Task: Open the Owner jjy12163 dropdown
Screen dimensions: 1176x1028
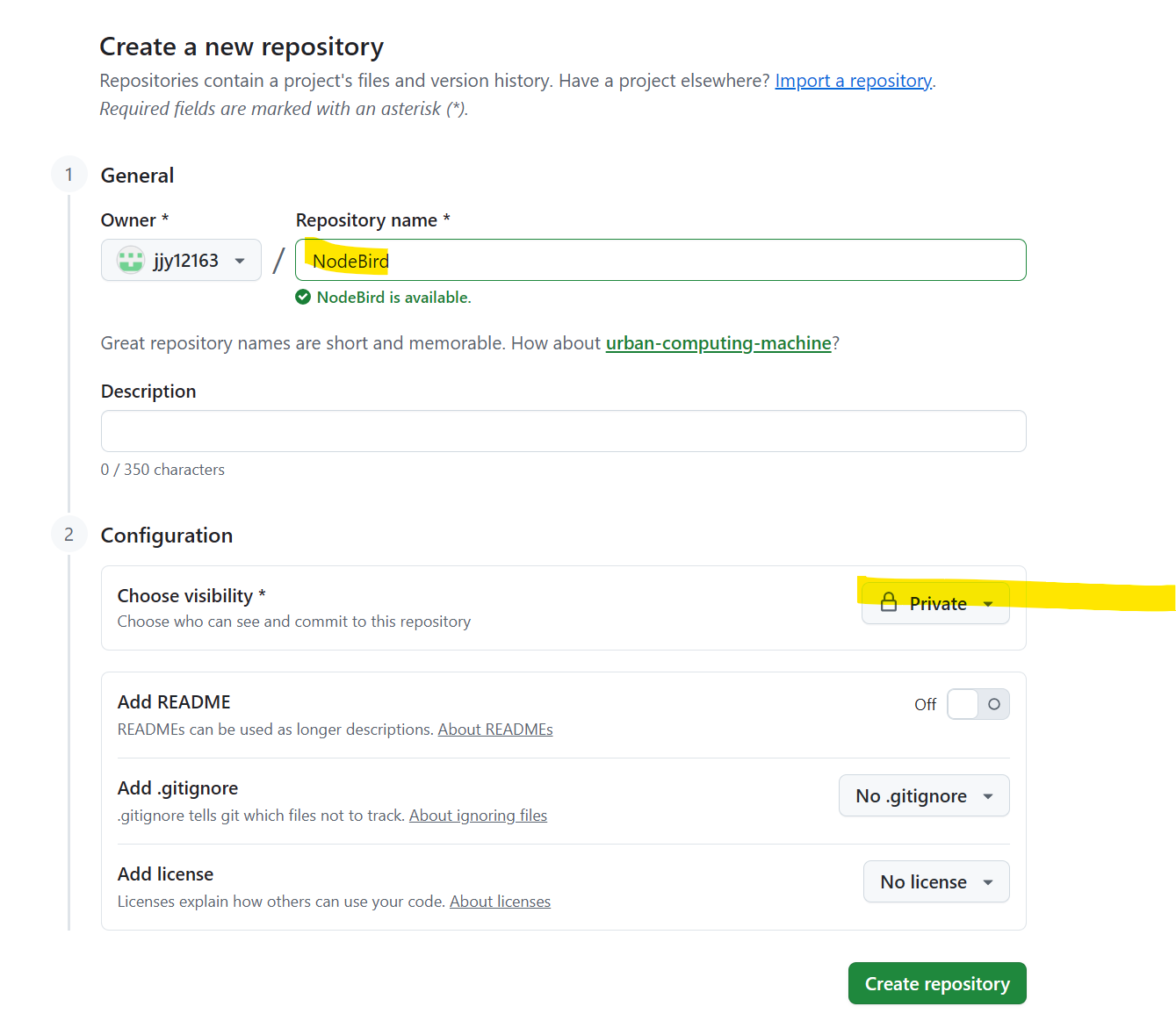Action: (181, 260)
